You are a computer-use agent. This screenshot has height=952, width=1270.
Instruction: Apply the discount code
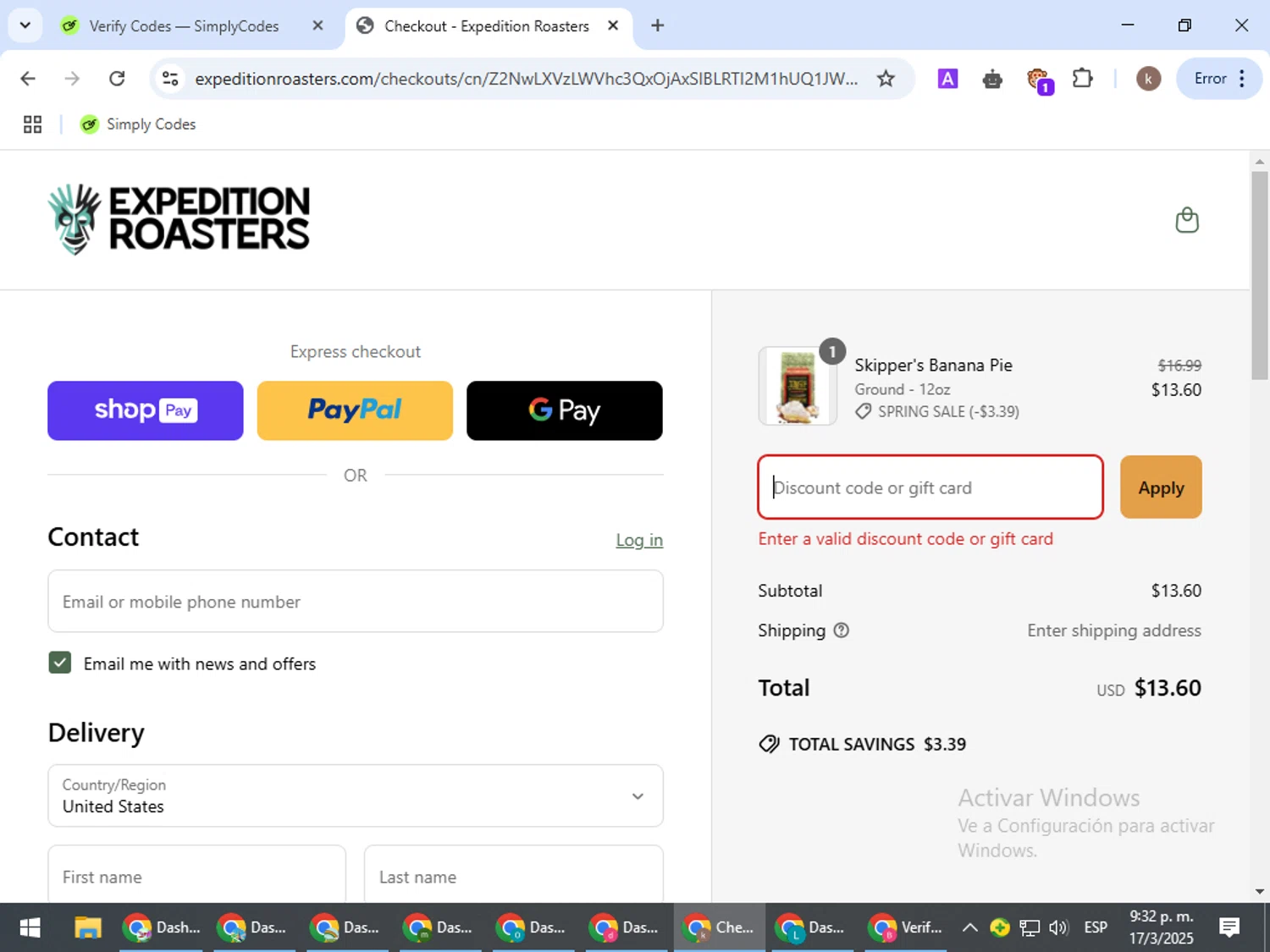click(x=1161, y=487)
